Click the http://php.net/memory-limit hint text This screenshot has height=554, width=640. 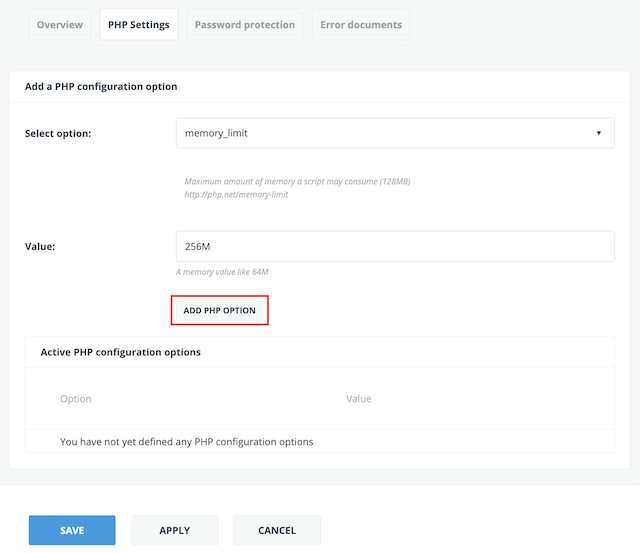(x=236, y=194)
